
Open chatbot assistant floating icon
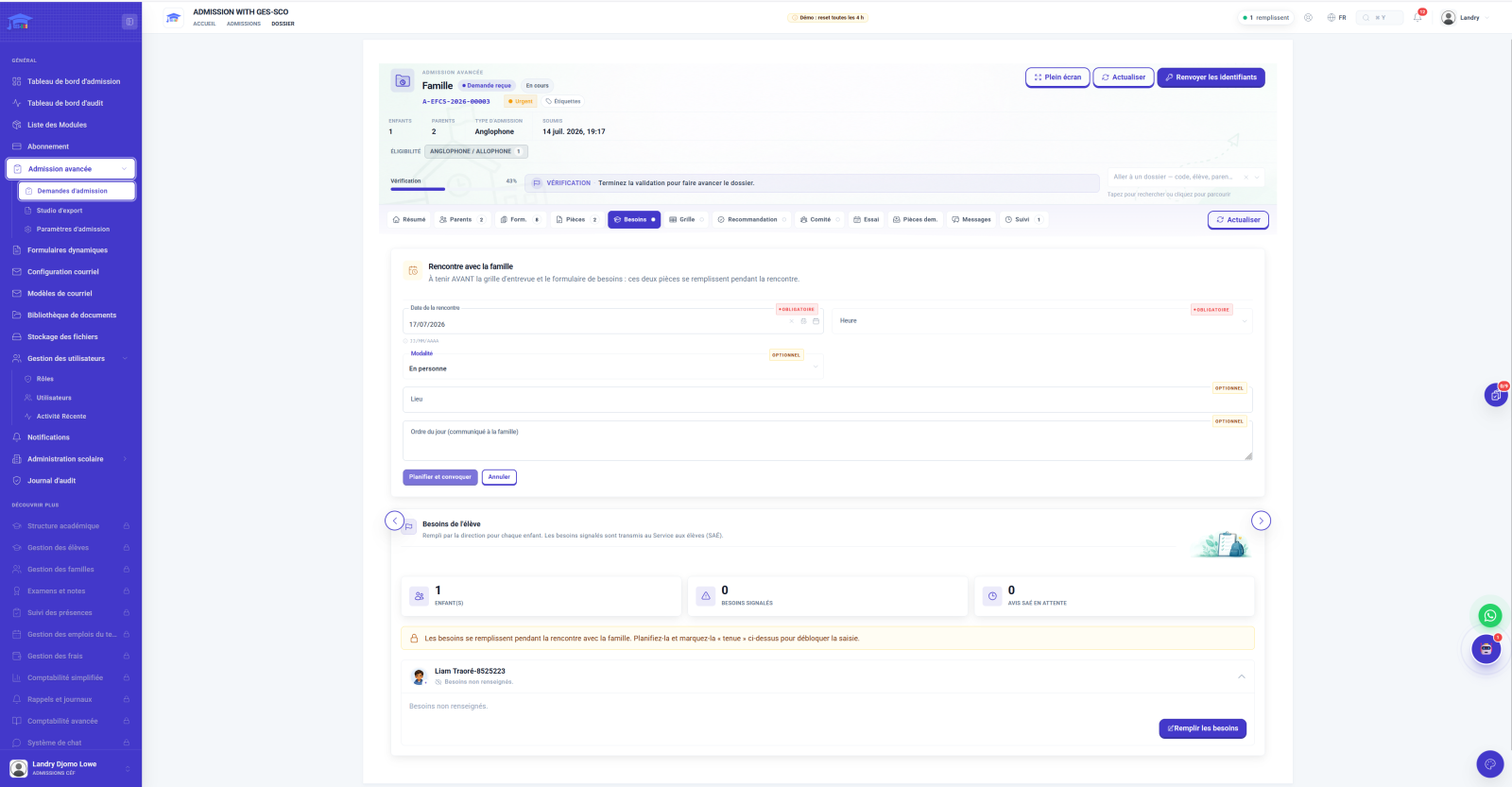pos(1486,649)
